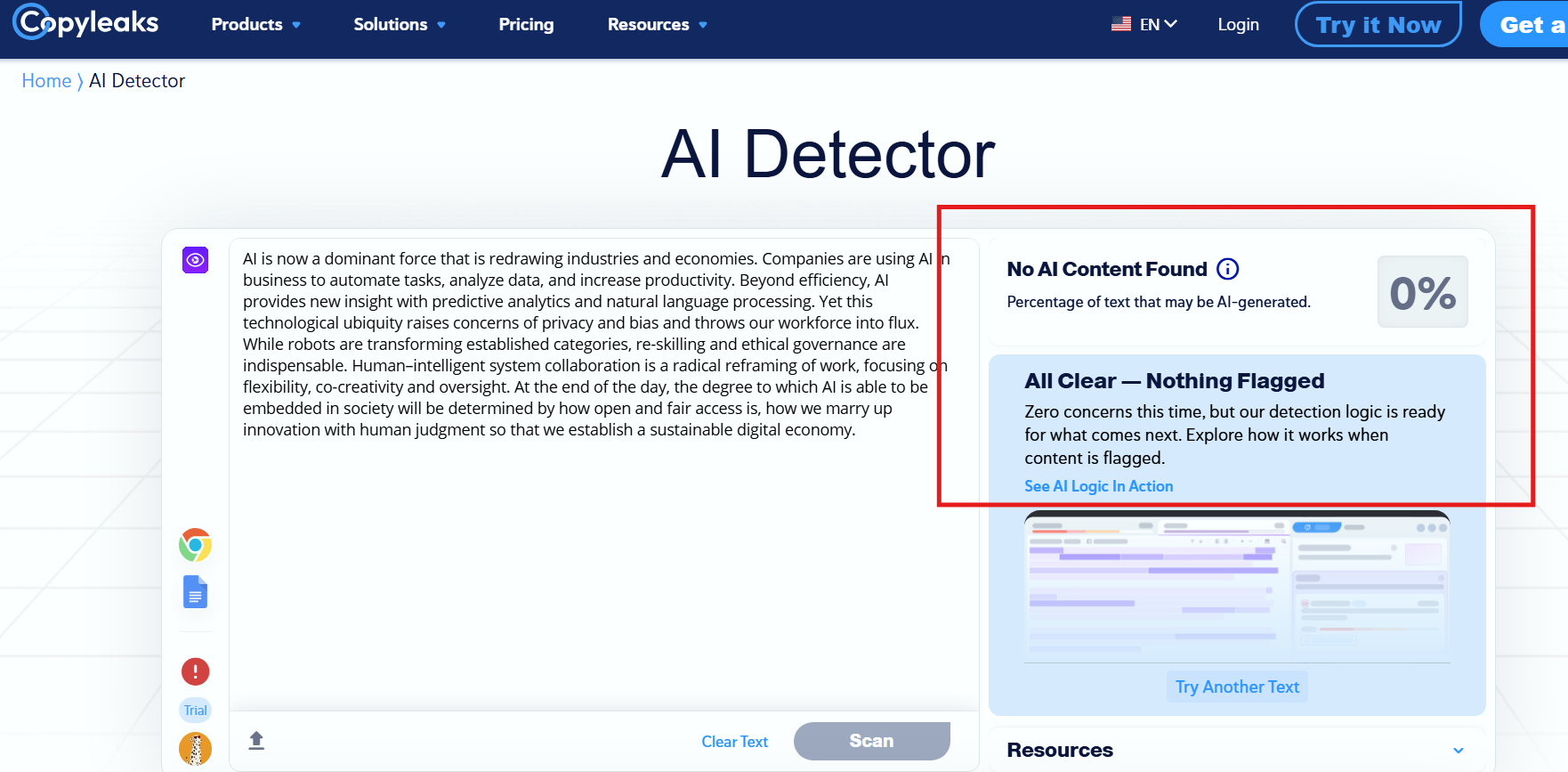Click the upload file arrow icon
This screenshot has height=772, width=1568.
[x=256, y=741]
